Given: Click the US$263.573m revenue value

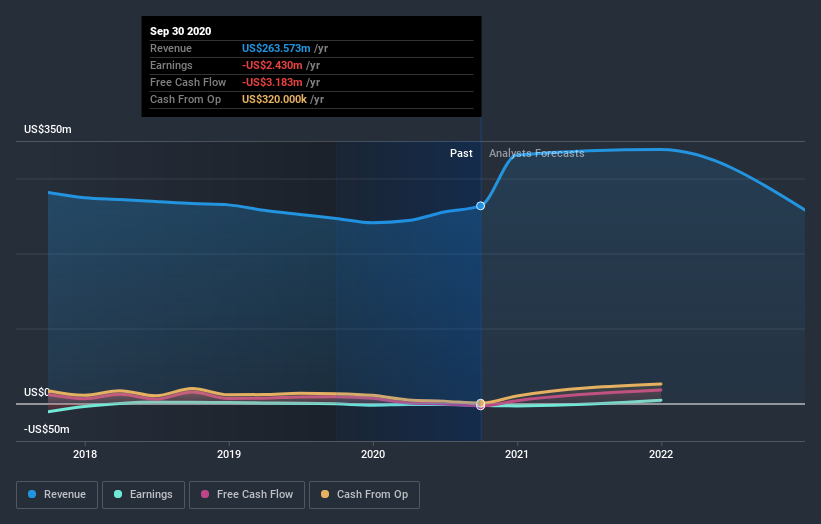Looking at the screenshot, I should 276,48.
